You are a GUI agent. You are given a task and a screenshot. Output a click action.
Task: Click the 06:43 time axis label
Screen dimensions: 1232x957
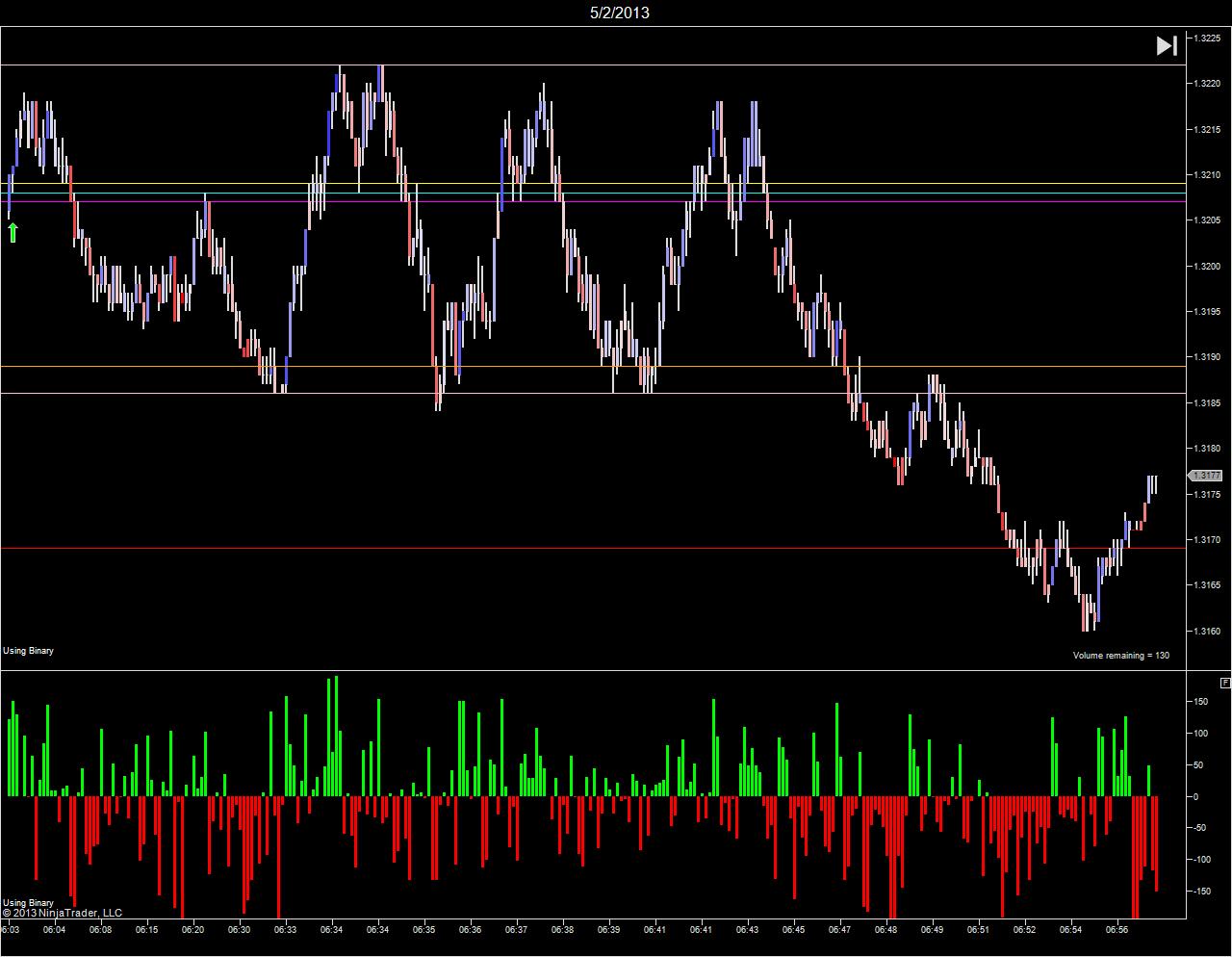coord(747,930)
